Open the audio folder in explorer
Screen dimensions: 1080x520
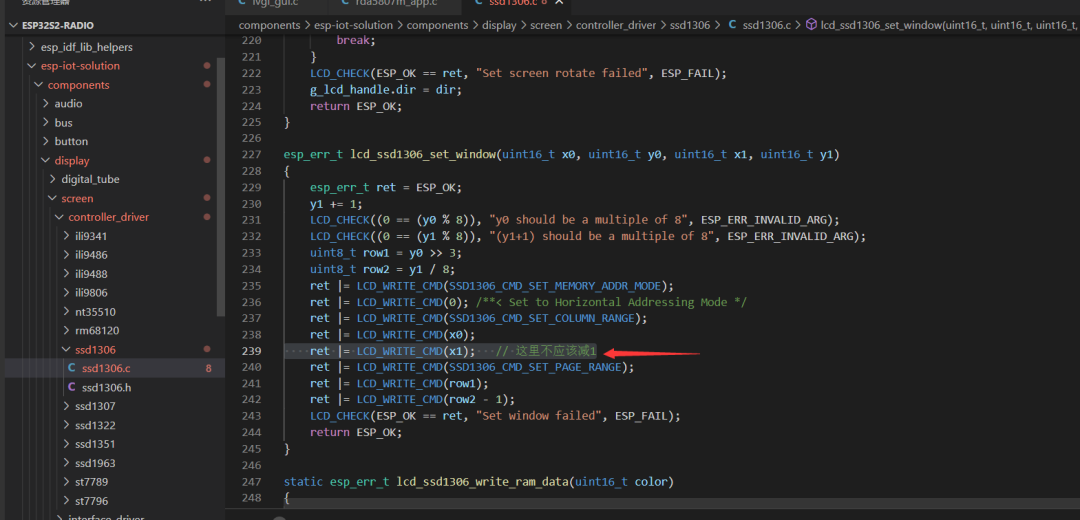[68, 103]
